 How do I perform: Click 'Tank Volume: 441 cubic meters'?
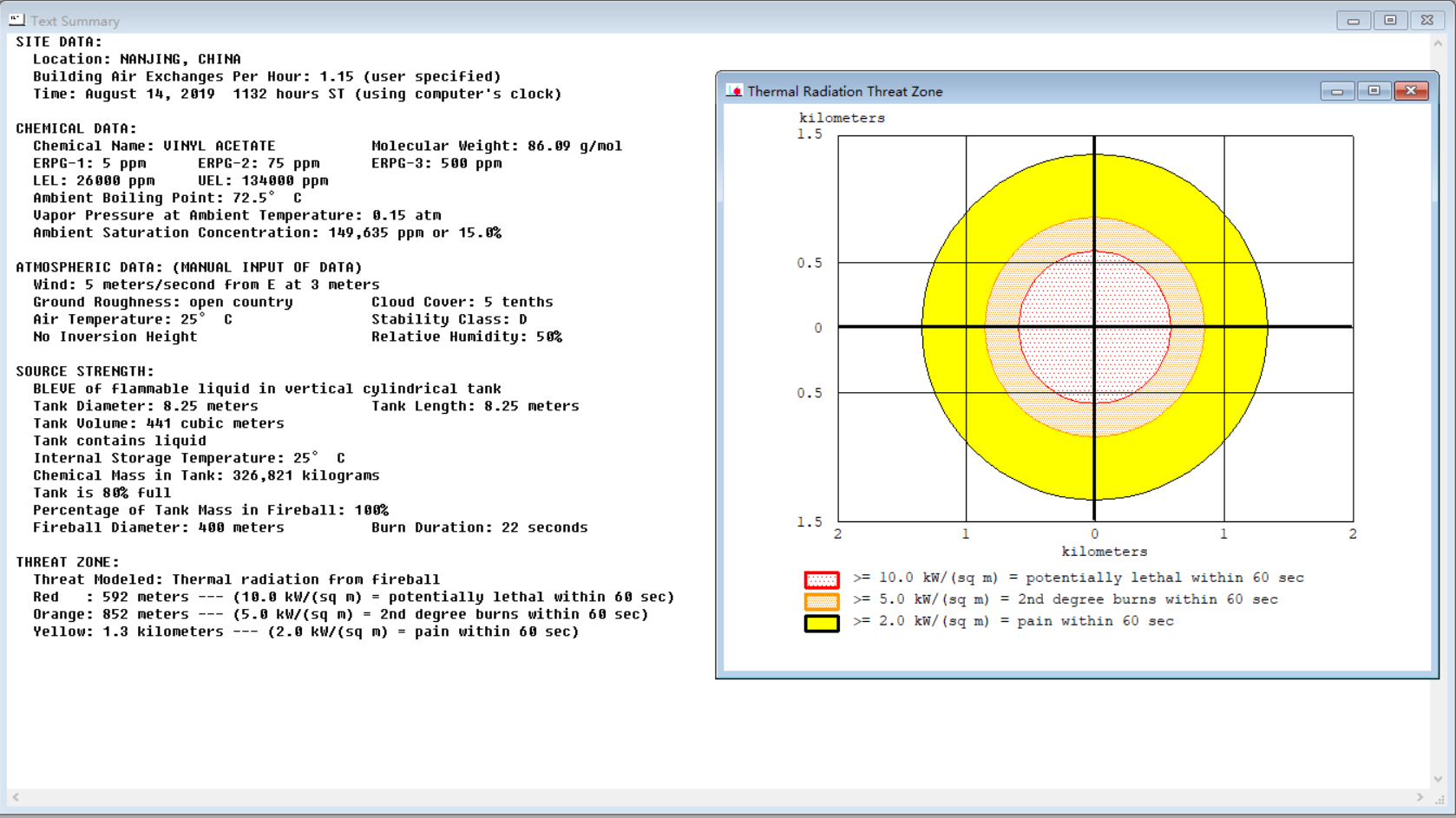159,423
